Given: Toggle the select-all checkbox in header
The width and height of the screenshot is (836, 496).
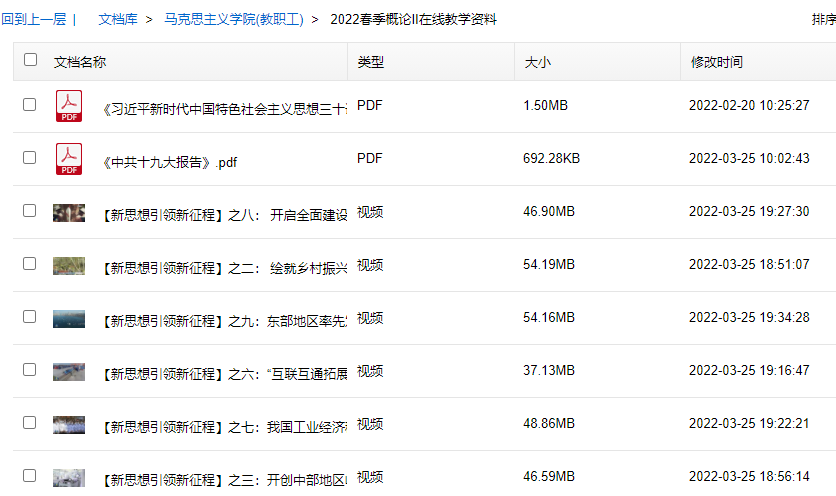Looking at the screenshot, I should tap(30, 60).
